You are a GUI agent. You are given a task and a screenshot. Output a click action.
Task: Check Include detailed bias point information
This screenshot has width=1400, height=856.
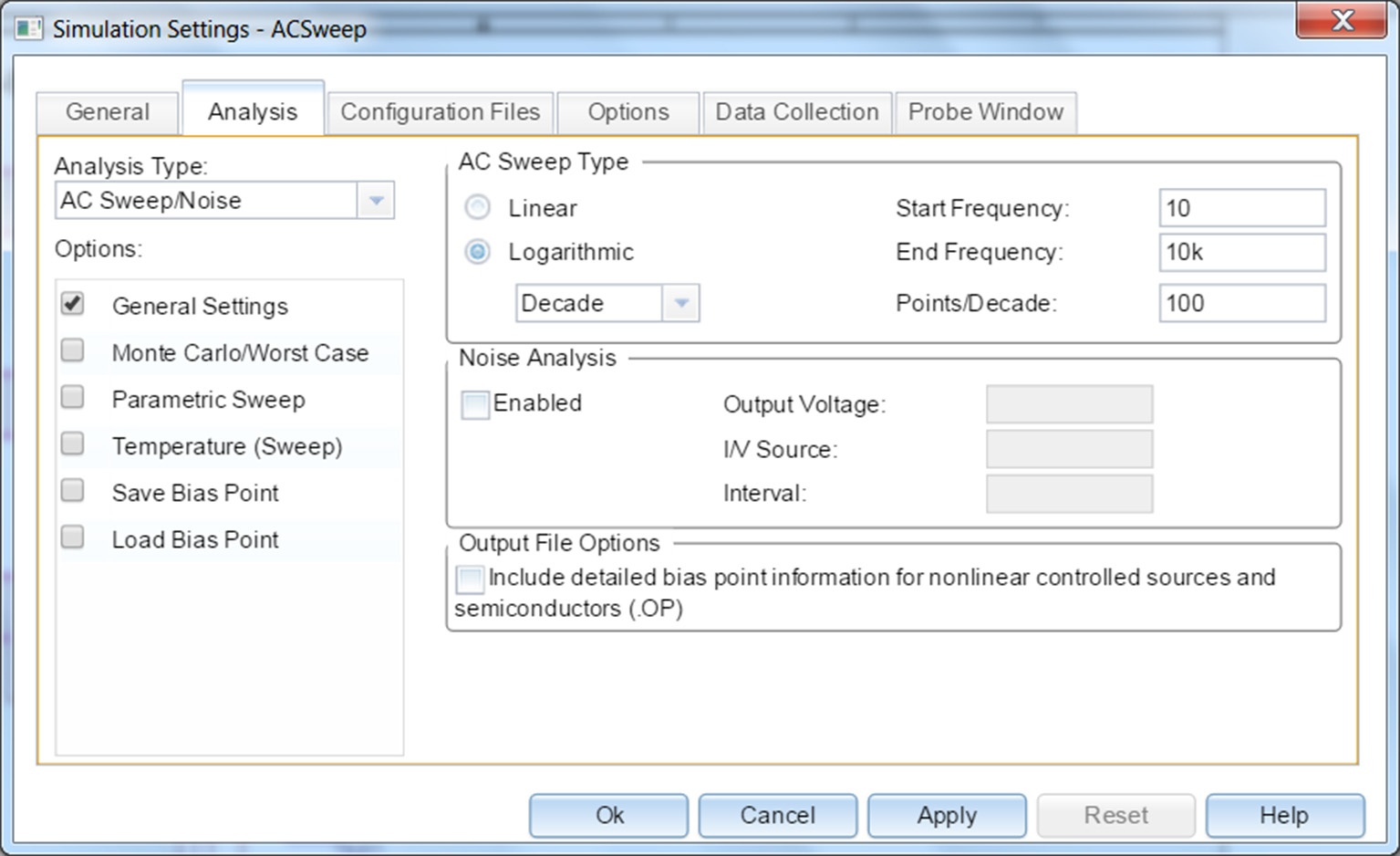(470, 579)
